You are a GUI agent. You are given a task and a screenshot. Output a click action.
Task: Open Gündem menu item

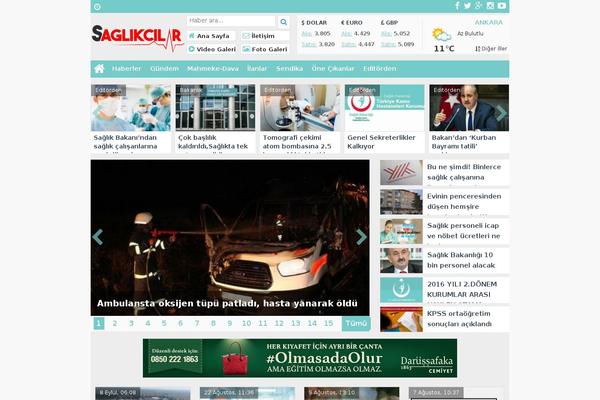165,69
